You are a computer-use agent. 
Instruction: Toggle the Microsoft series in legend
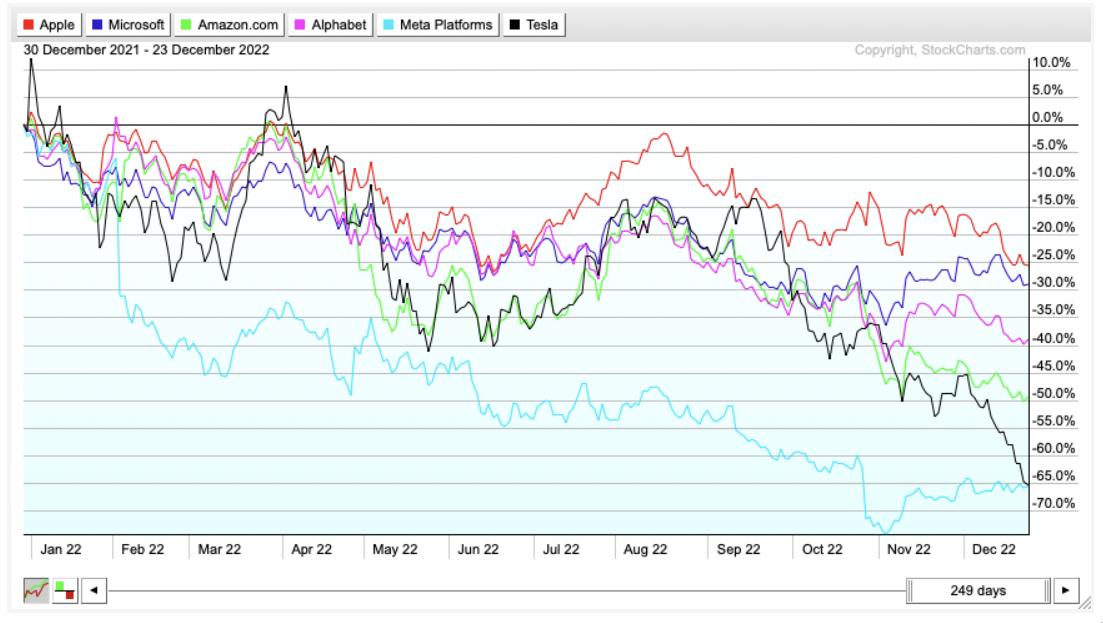pos(127,25)
